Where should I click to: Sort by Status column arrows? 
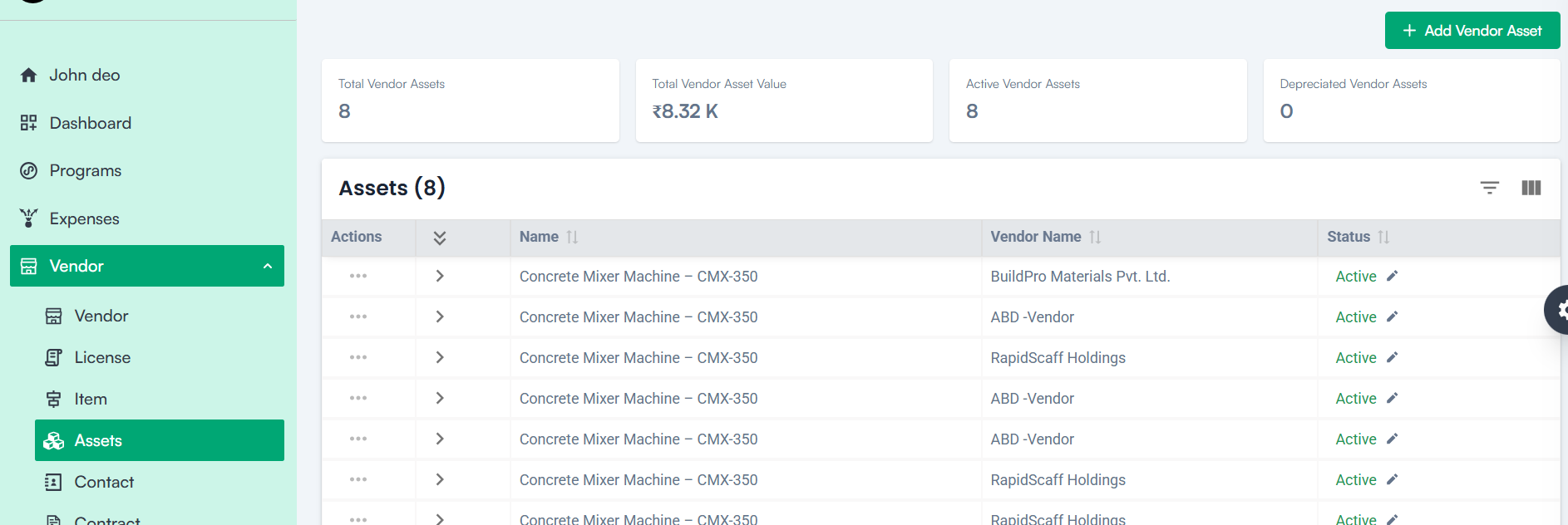(x=1383, y=238)
